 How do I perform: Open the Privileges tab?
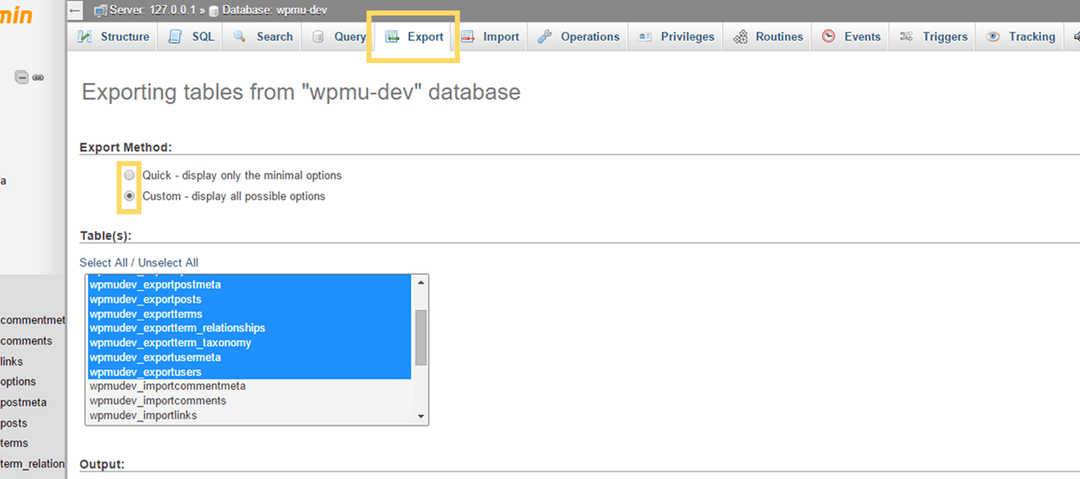tap(676, 37)
